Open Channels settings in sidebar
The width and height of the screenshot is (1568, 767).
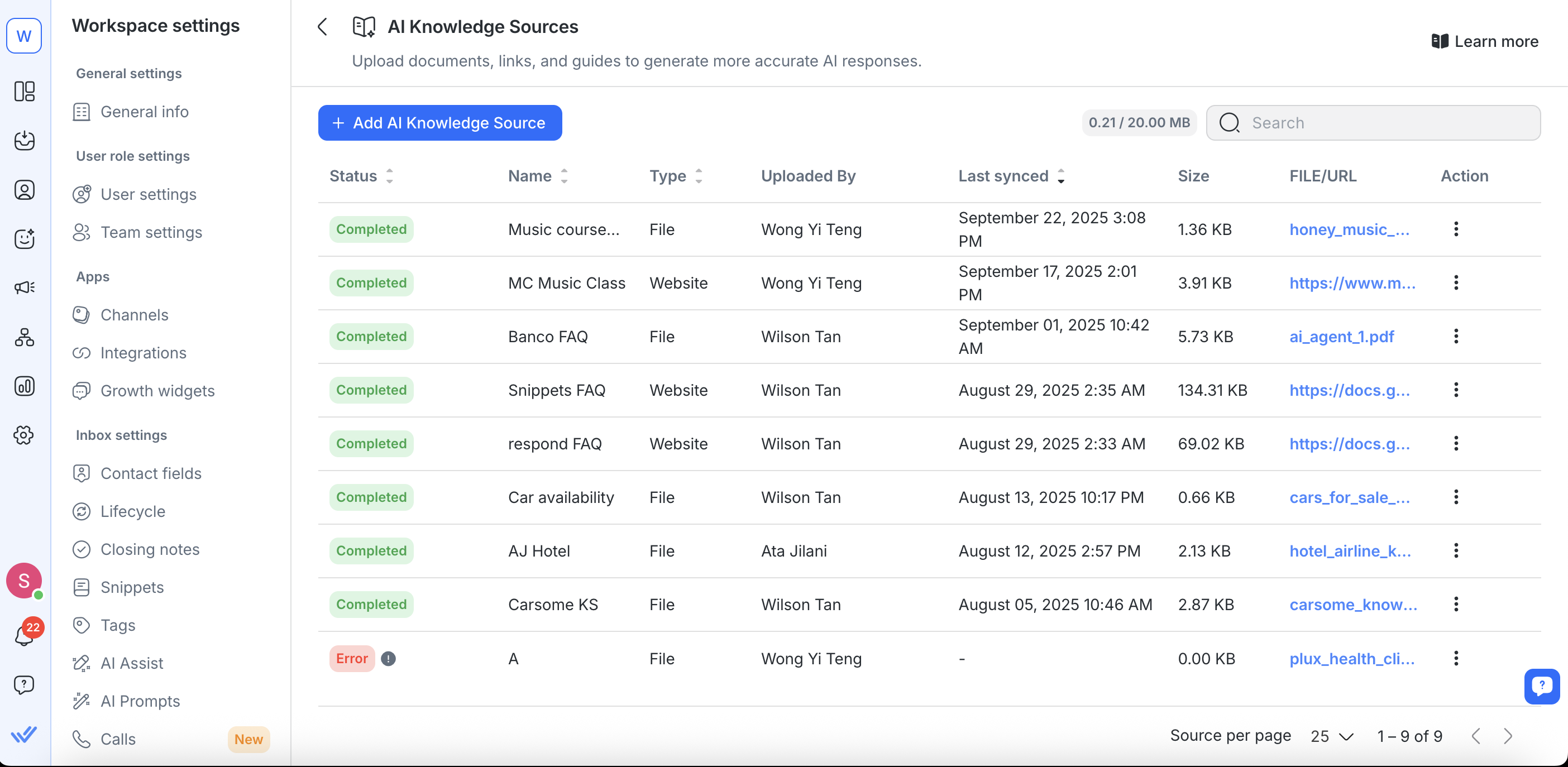(x=134, y=315)
